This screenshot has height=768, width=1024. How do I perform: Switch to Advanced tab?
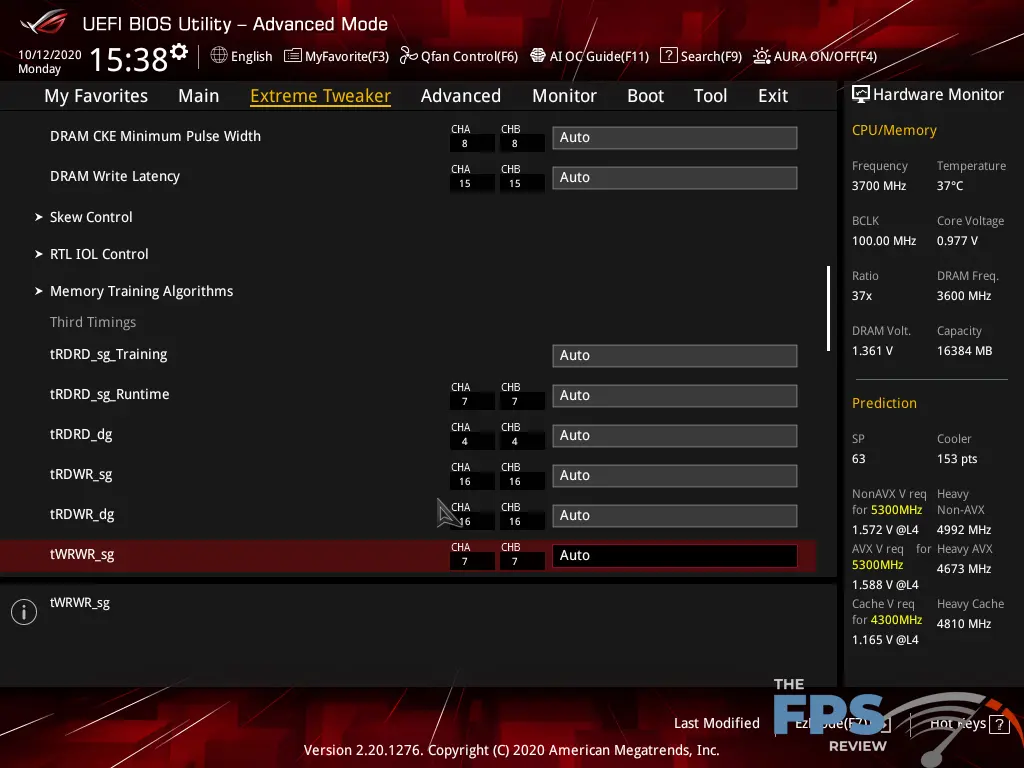click(x=461, y=96)
